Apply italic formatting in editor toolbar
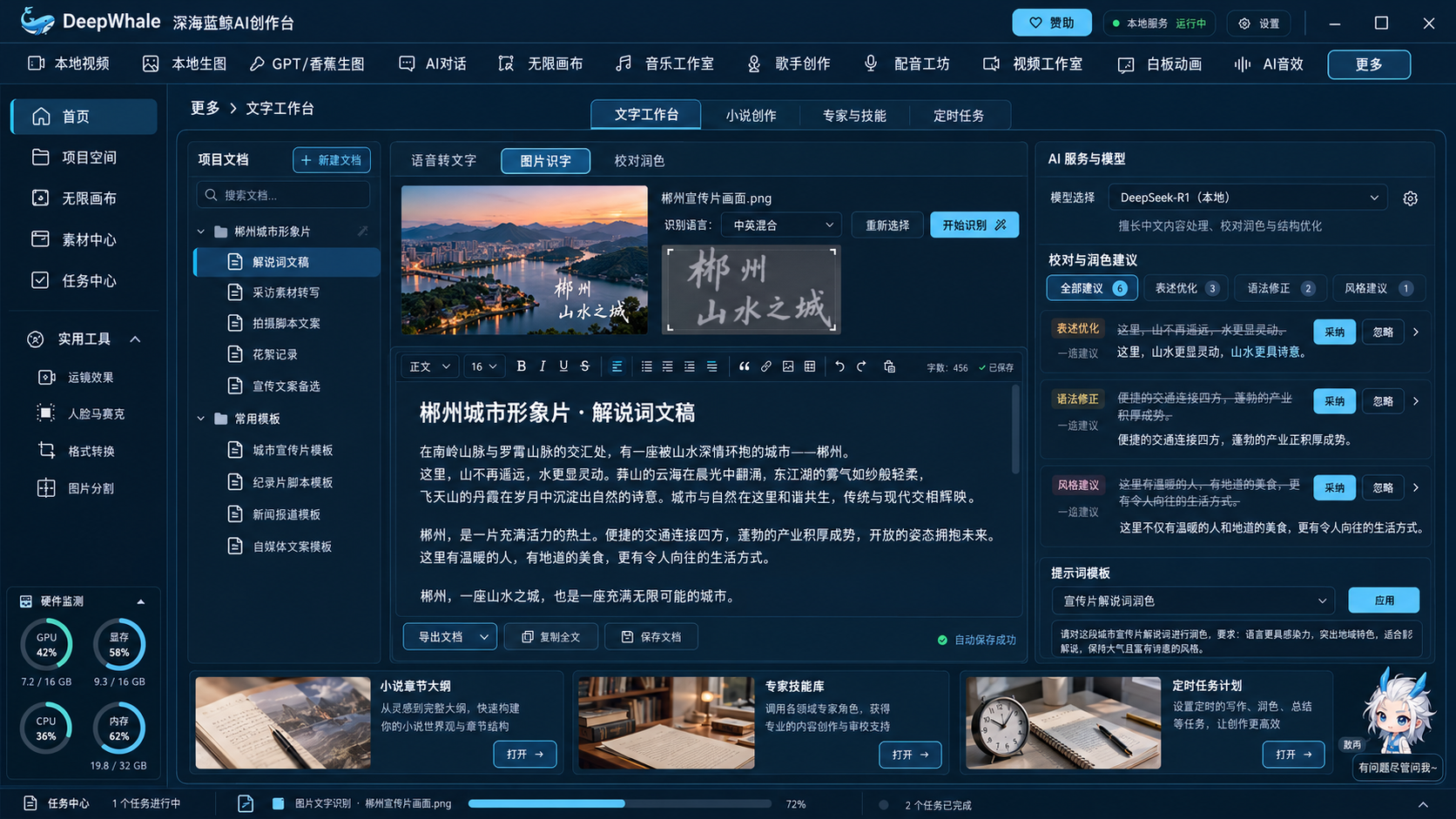This screenshot has width=1456, height=819. pos(543,366)
